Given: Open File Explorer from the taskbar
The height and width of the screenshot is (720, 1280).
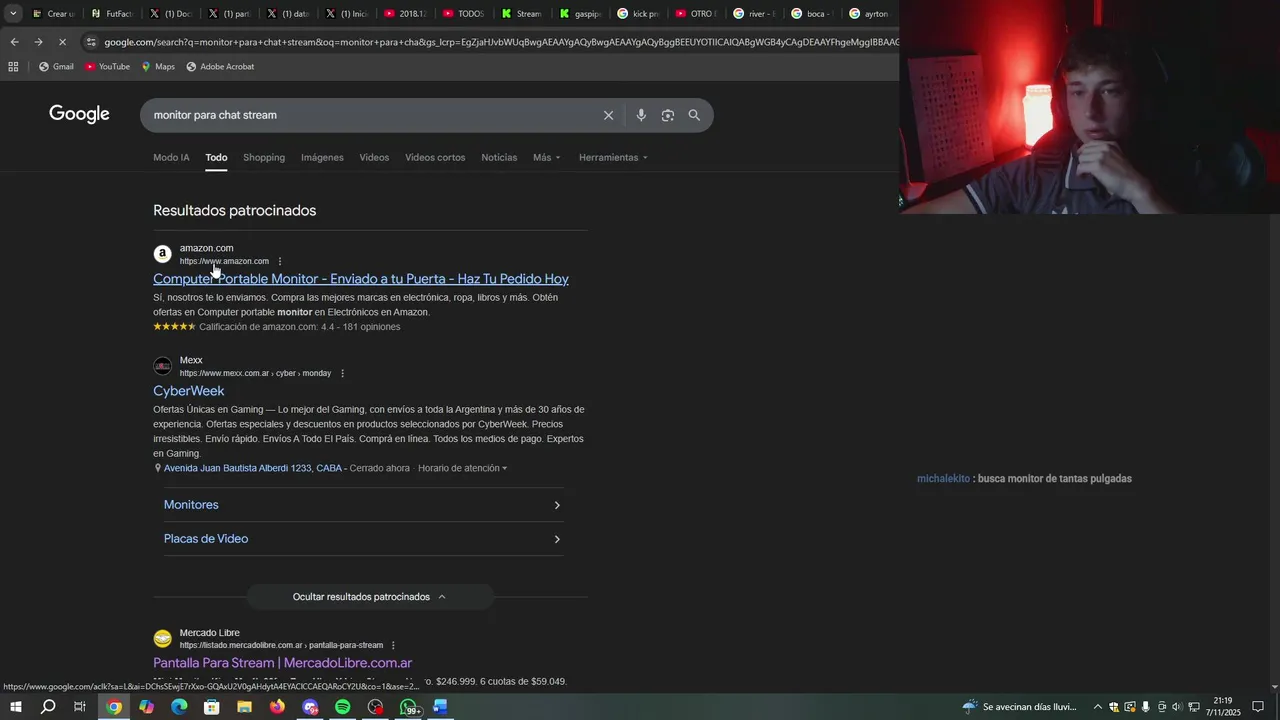Looking at the screenshot, I should click(x=244, y=707).
